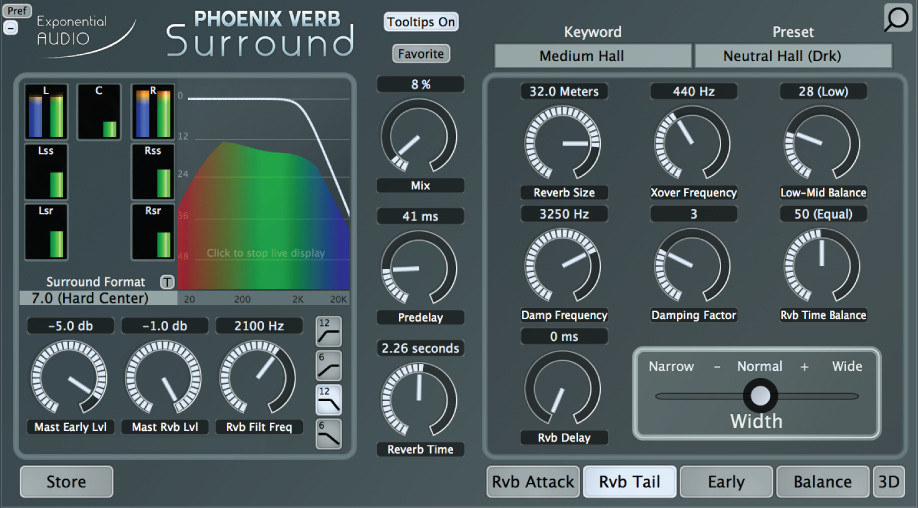
Task: Switch to the Early tab
Action: pos(726,482)
